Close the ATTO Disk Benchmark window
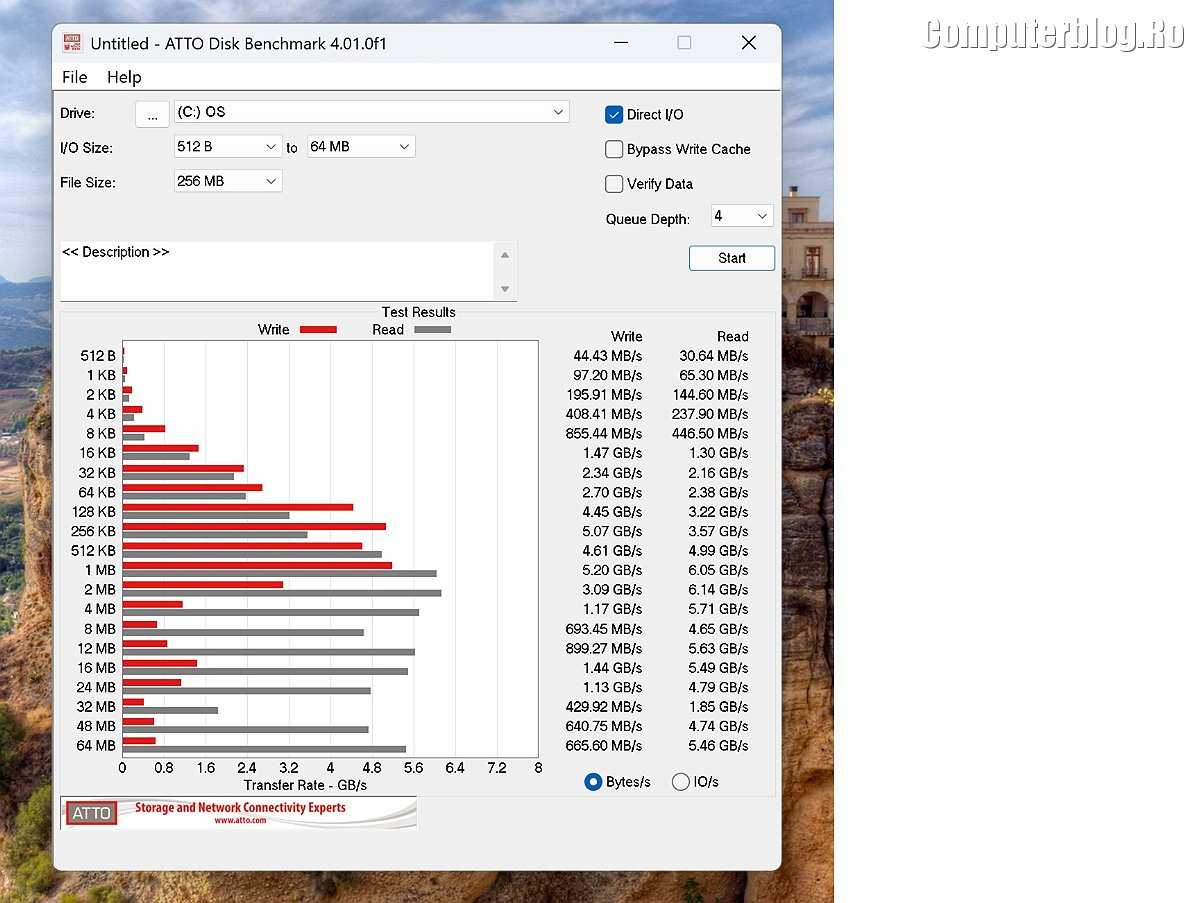 coord(748,43)
